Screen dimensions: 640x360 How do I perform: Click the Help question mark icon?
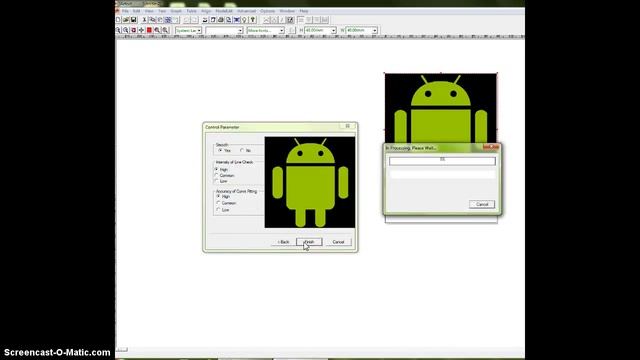pos(253,20)
